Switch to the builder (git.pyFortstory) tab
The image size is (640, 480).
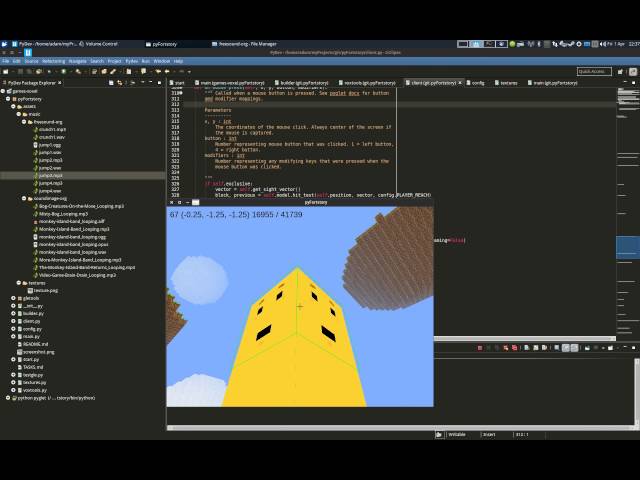302,83
